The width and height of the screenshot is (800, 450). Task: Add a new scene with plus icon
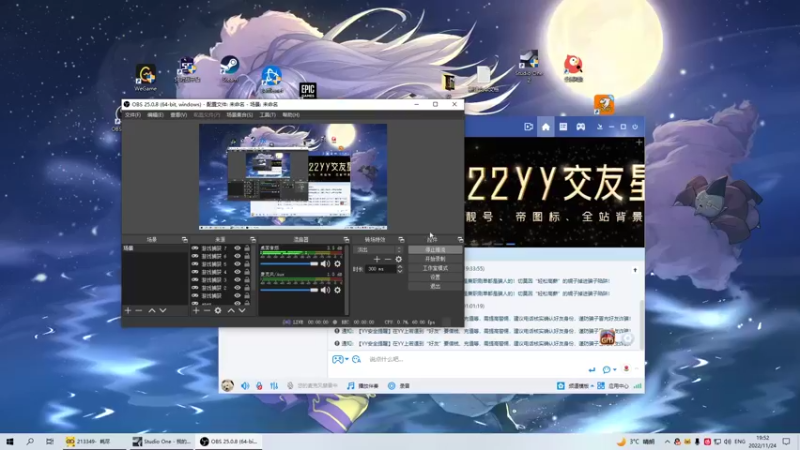tap(128, 310)
